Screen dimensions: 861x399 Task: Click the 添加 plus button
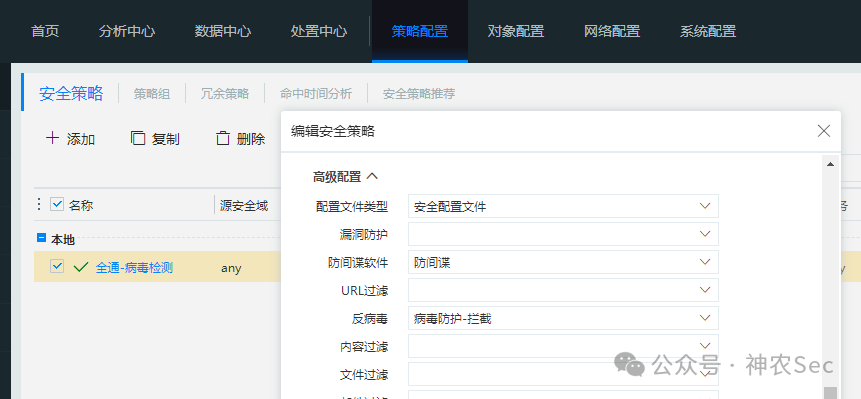(x=70, y=139)
